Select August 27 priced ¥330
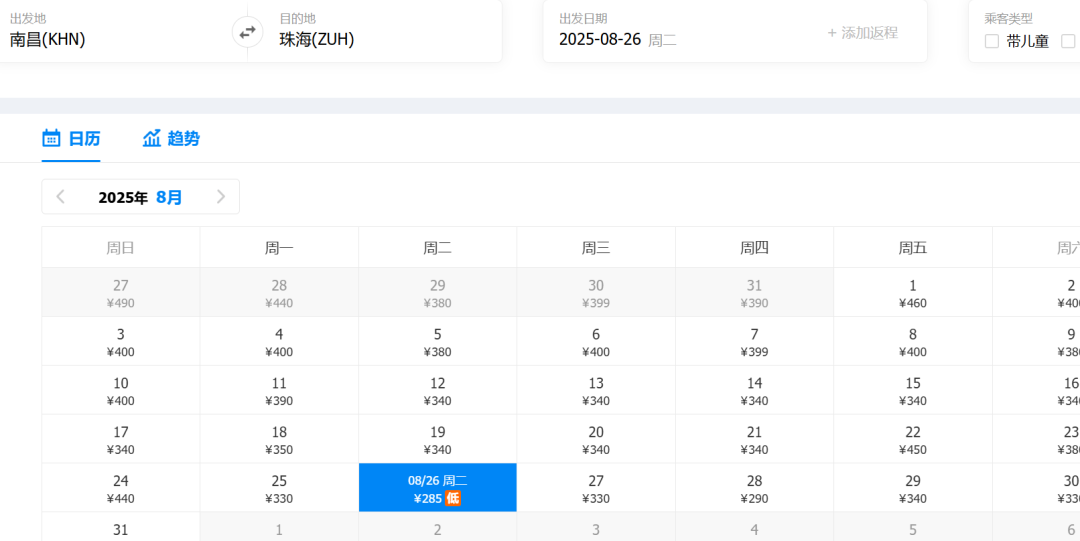This screenshot has width=1080, height=541. [x=596, y=488]
